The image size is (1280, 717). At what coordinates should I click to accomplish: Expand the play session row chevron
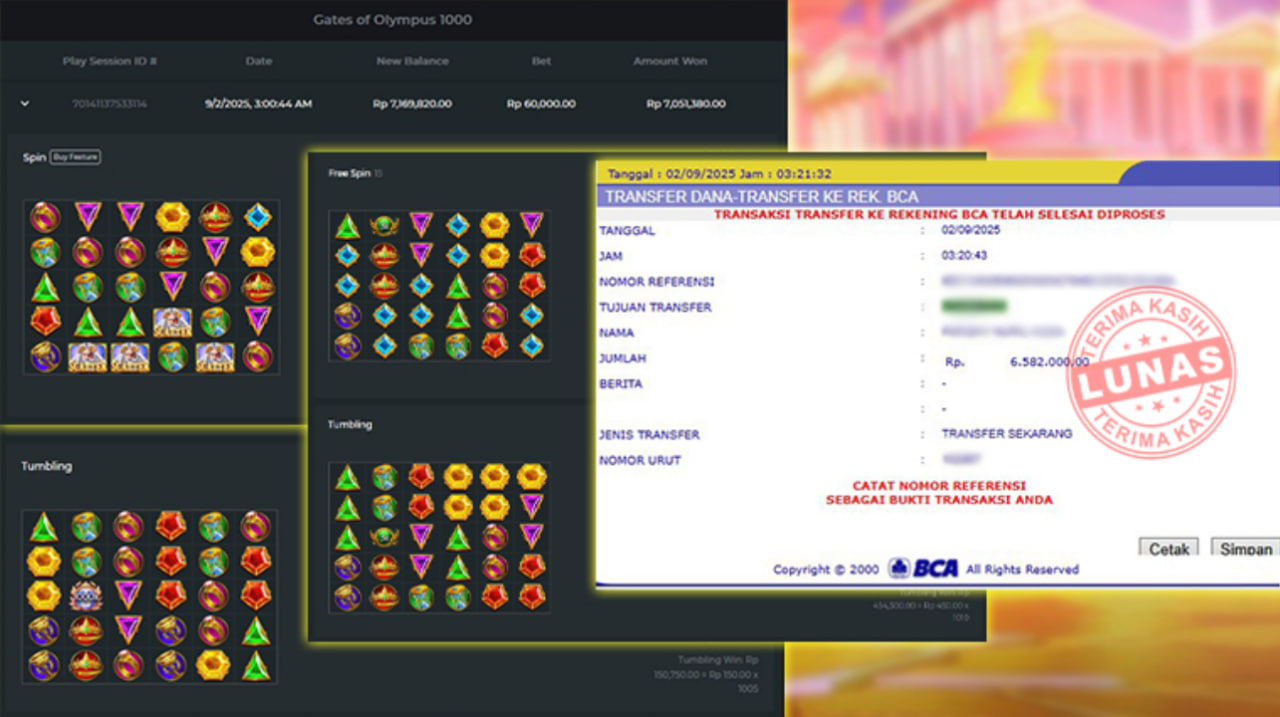point(25,103)
